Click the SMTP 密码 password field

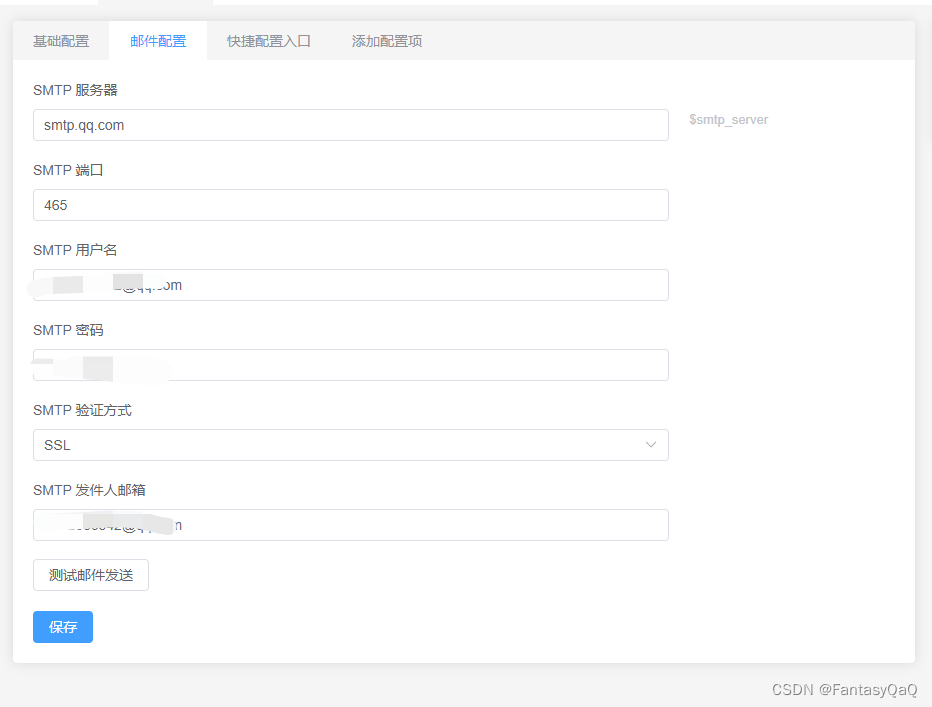pos(350,364)
